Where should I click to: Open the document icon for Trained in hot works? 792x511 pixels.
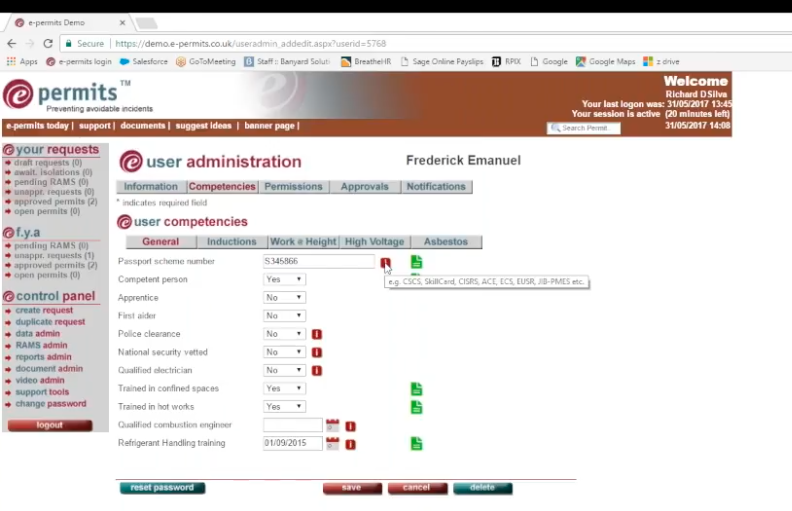point(416,407)
